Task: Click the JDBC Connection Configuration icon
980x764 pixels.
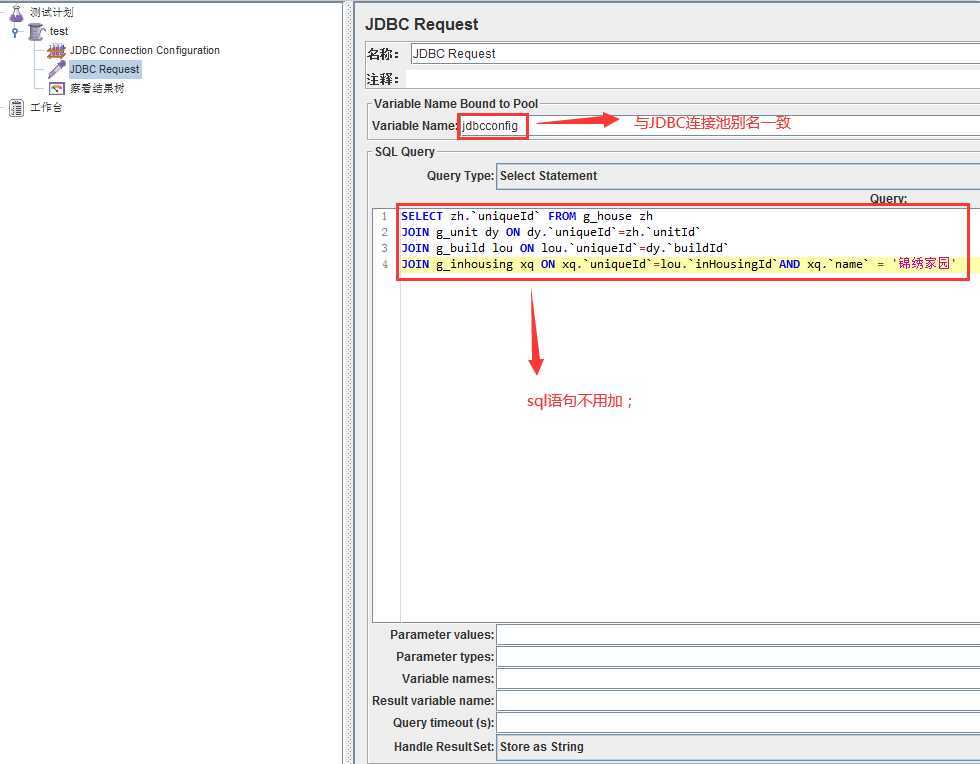Action: (x=56, y=51)
